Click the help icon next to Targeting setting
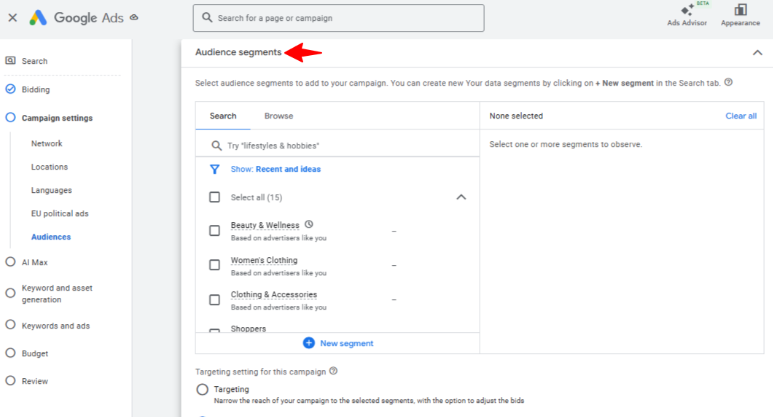The image size is (773, 417). (x=333, y=371)
